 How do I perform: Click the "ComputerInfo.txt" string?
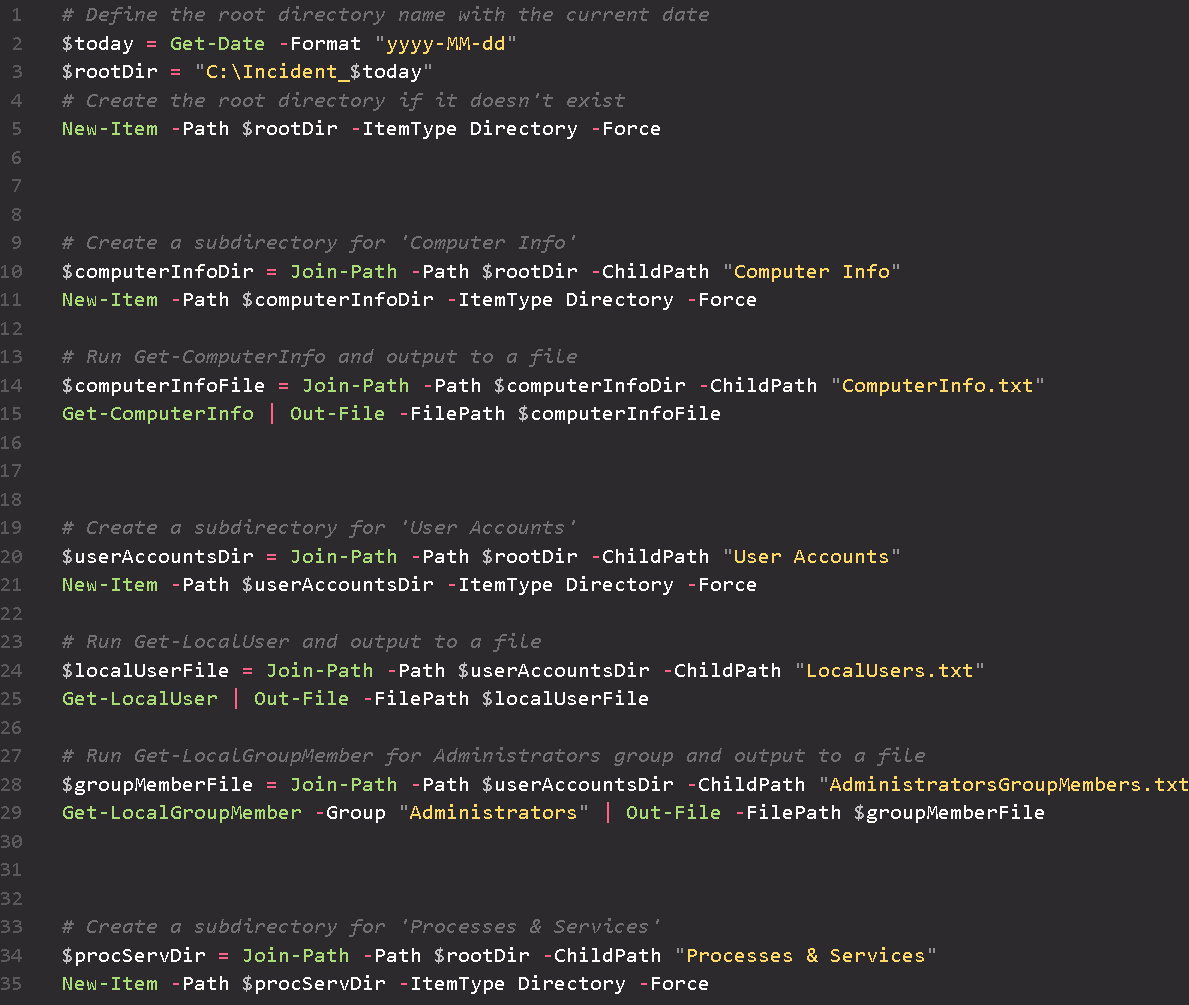tap(938, 386)
